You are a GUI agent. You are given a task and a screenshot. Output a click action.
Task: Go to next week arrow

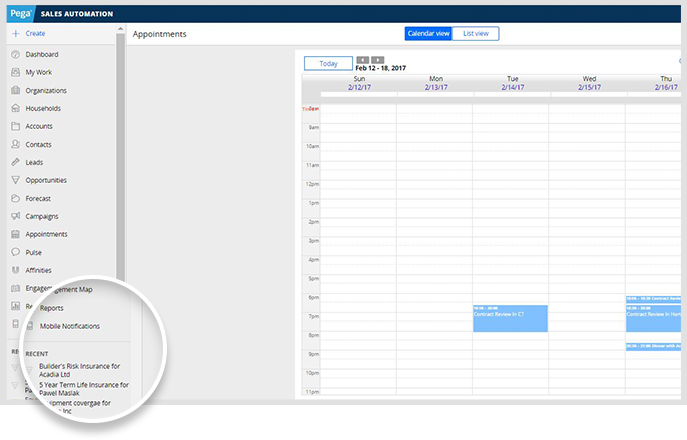tap(377, 60)
